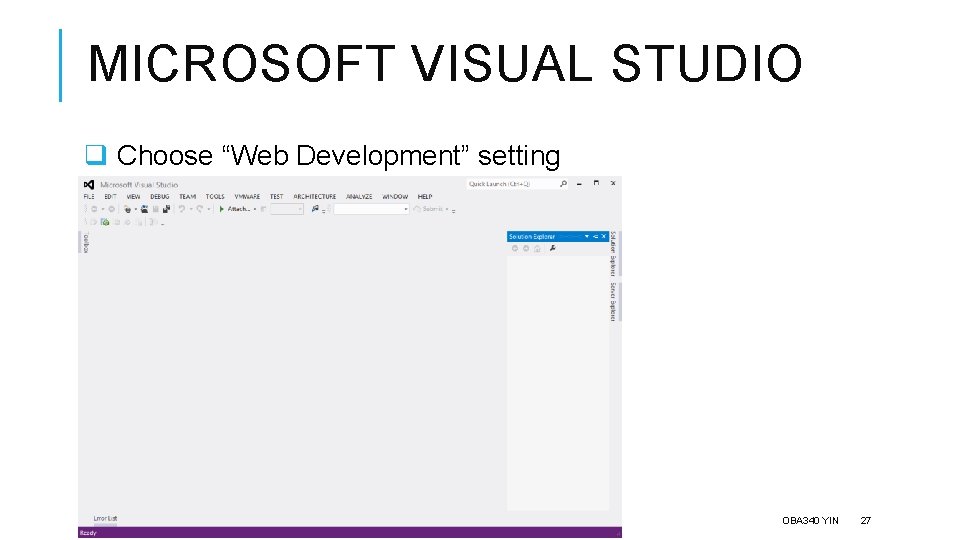Screen dimensions: 960x540
Task: Expand the Redo history dropdown arrow
Action: tap(209, 209)
